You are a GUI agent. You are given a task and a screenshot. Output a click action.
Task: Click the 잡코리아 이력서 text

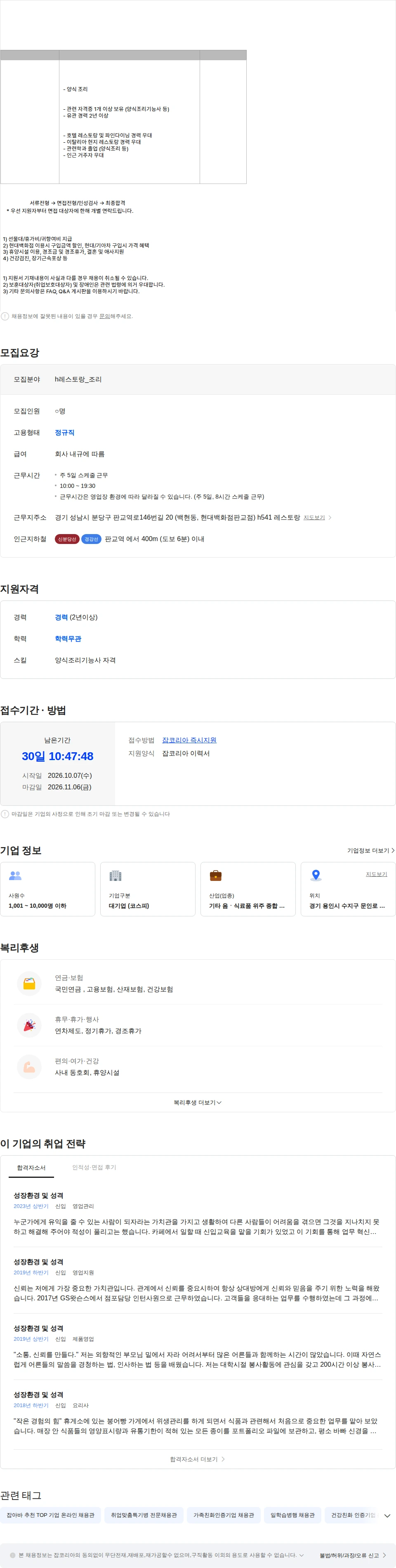point(186,753)
